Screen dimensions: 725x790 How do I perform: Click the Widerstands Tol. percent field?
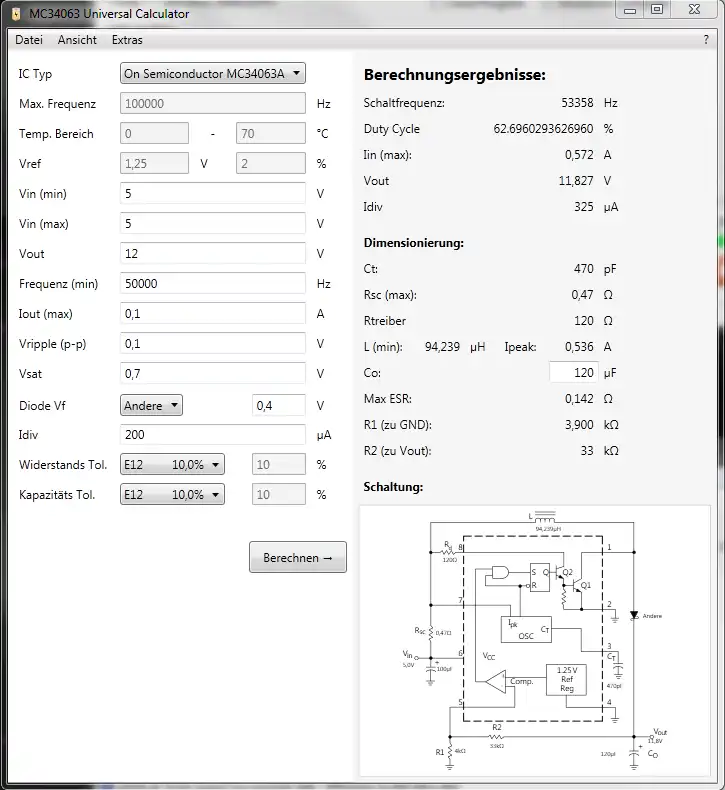pyautogui.click(x=279, y=465)
